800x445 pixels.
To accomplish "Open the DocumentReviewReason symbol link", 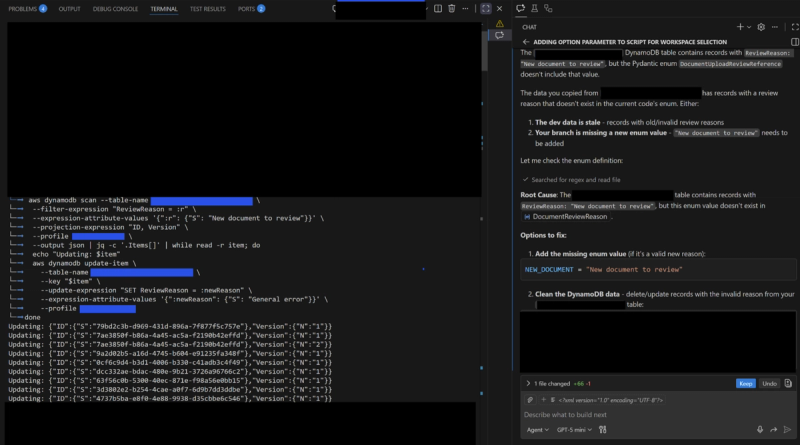I will (565, 217).
